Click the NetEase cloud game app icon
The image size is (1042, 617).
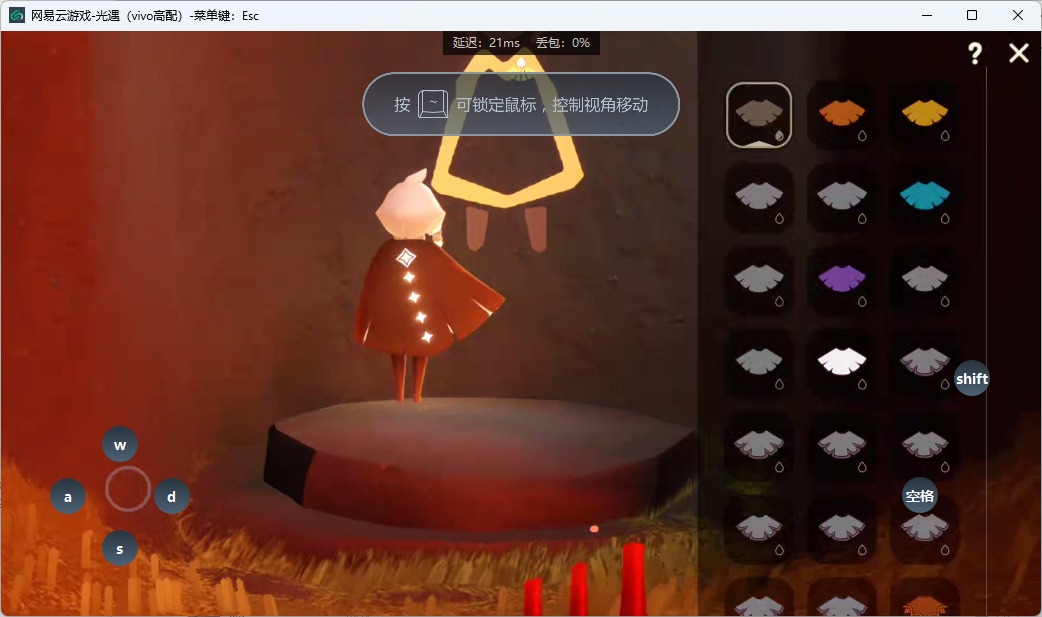pos(17,15)
